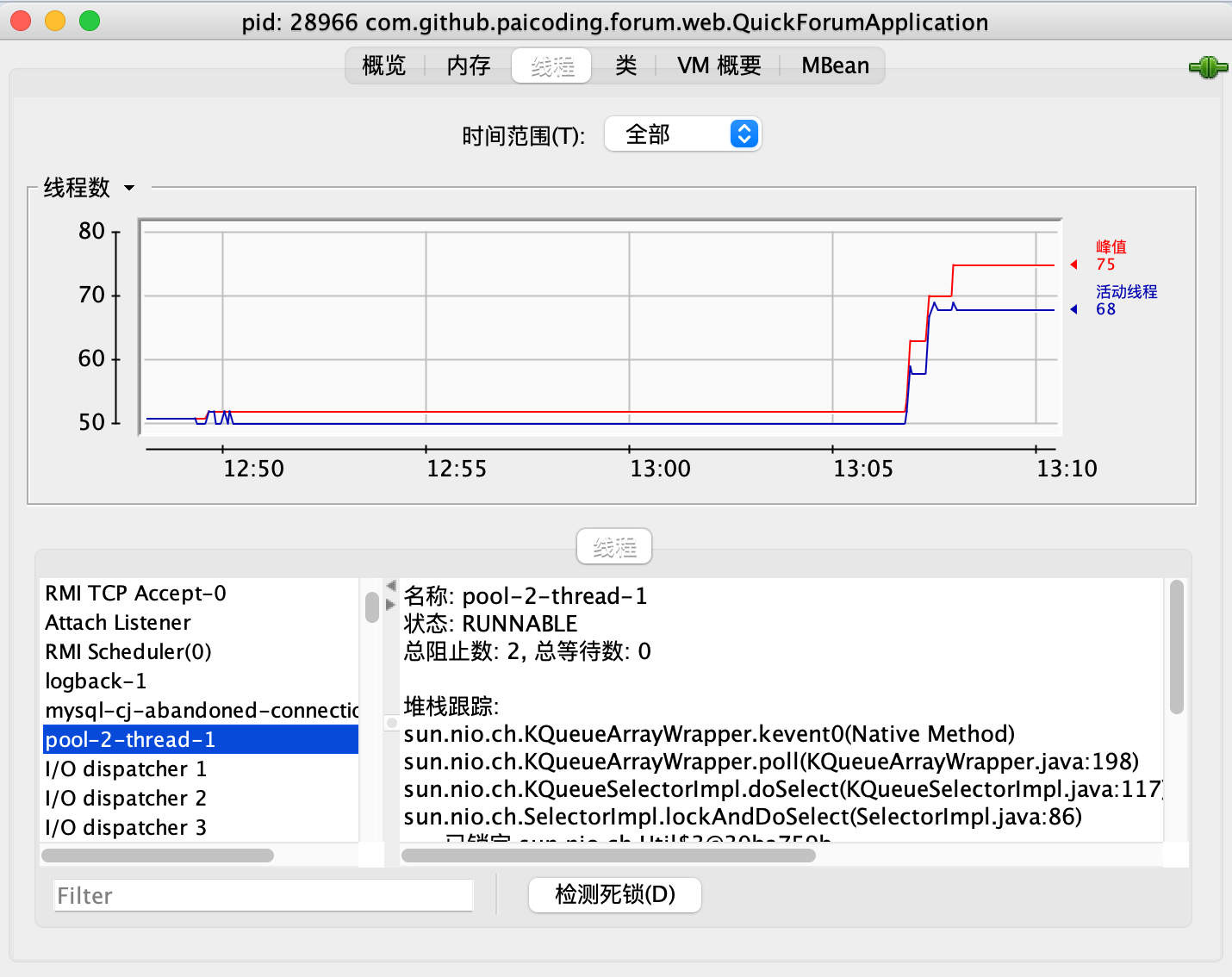
Task: Click the red peak value marker
Action: (x=1073, y=264)
